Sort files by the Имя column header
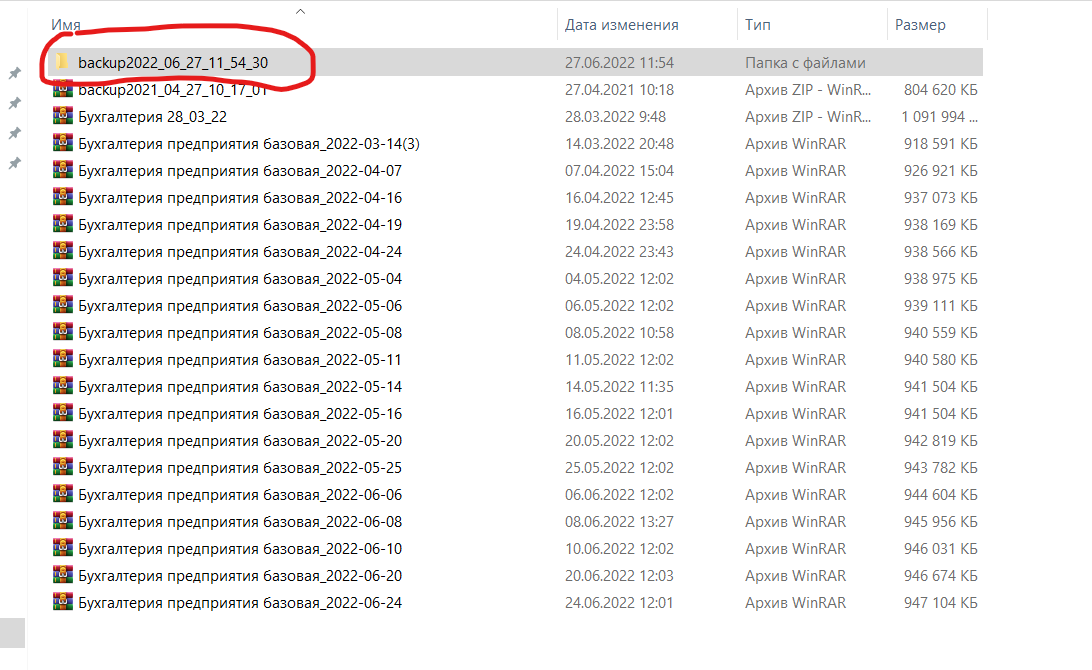The width and height of the screenshot is (1092, 670). coord(66,25)
